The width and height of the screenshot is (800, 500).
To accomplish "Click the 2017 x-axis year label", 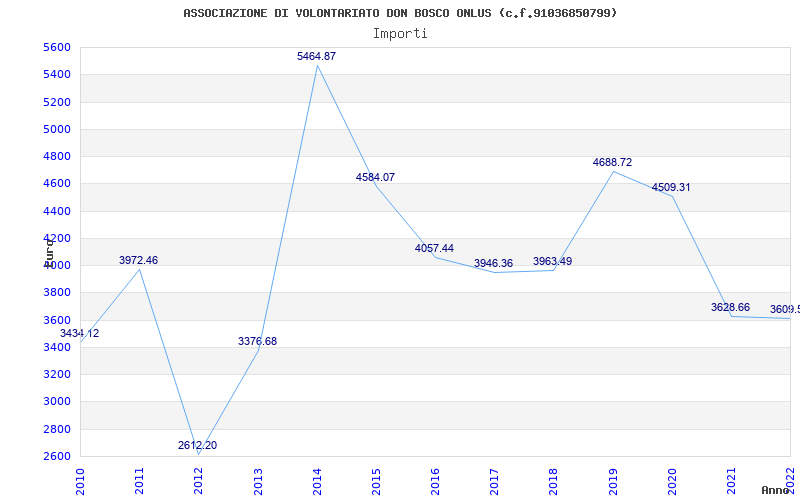I will [495, 482].
